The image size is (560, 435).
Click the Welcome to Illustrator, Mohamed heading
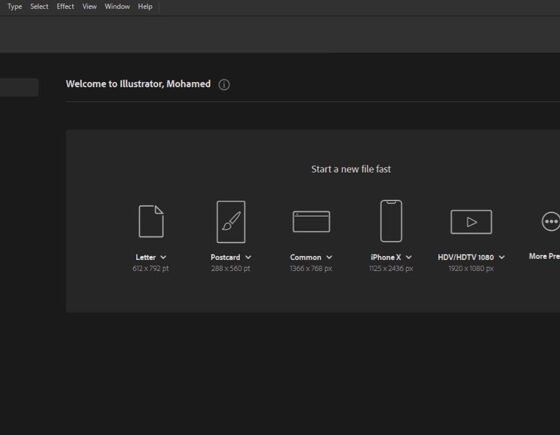[x=138, y=84]
